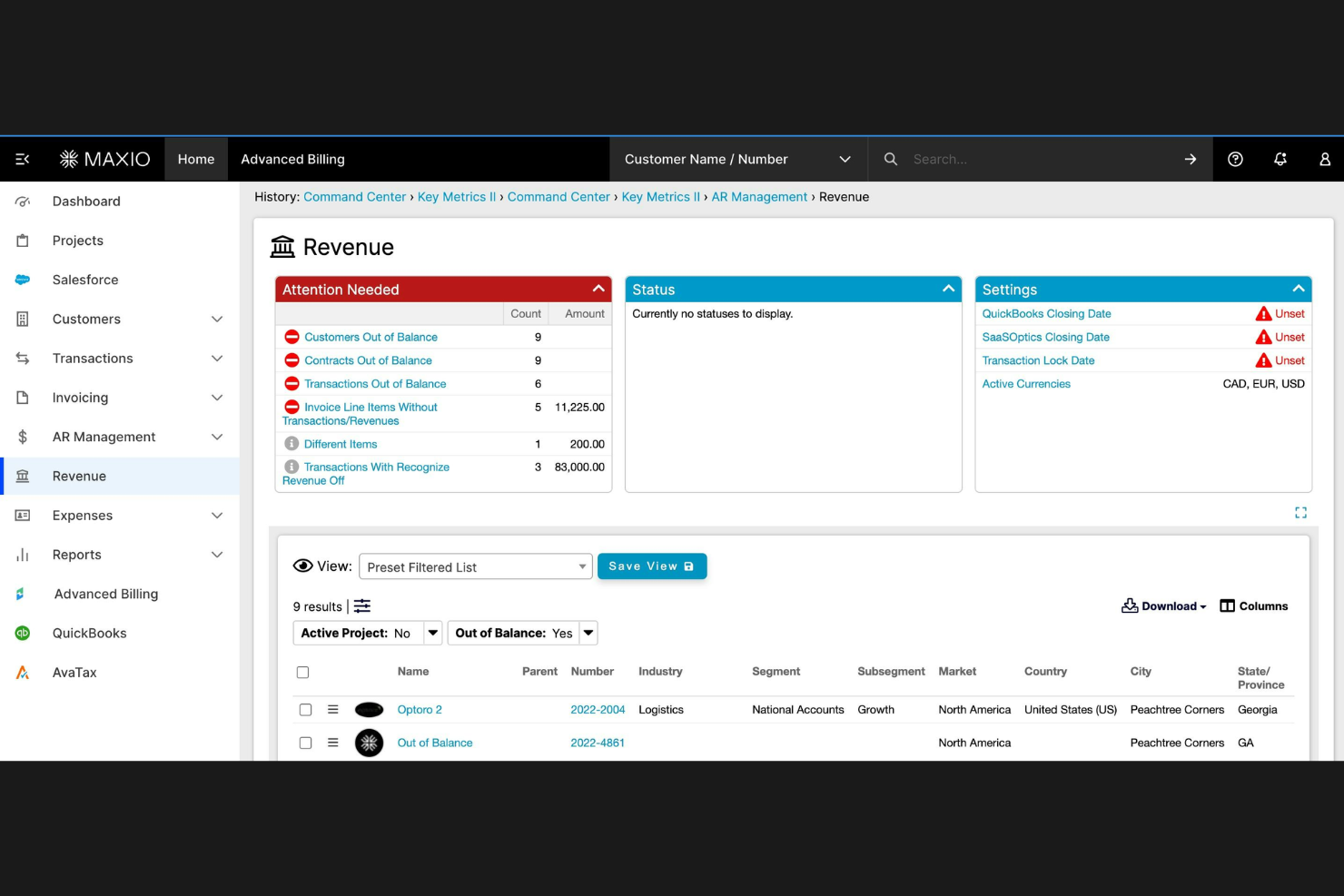Tick the Out of Balance row checkbox
The height and width of the screenshot is (896, 1344).
pyautogui.click(x=305, y=743)
